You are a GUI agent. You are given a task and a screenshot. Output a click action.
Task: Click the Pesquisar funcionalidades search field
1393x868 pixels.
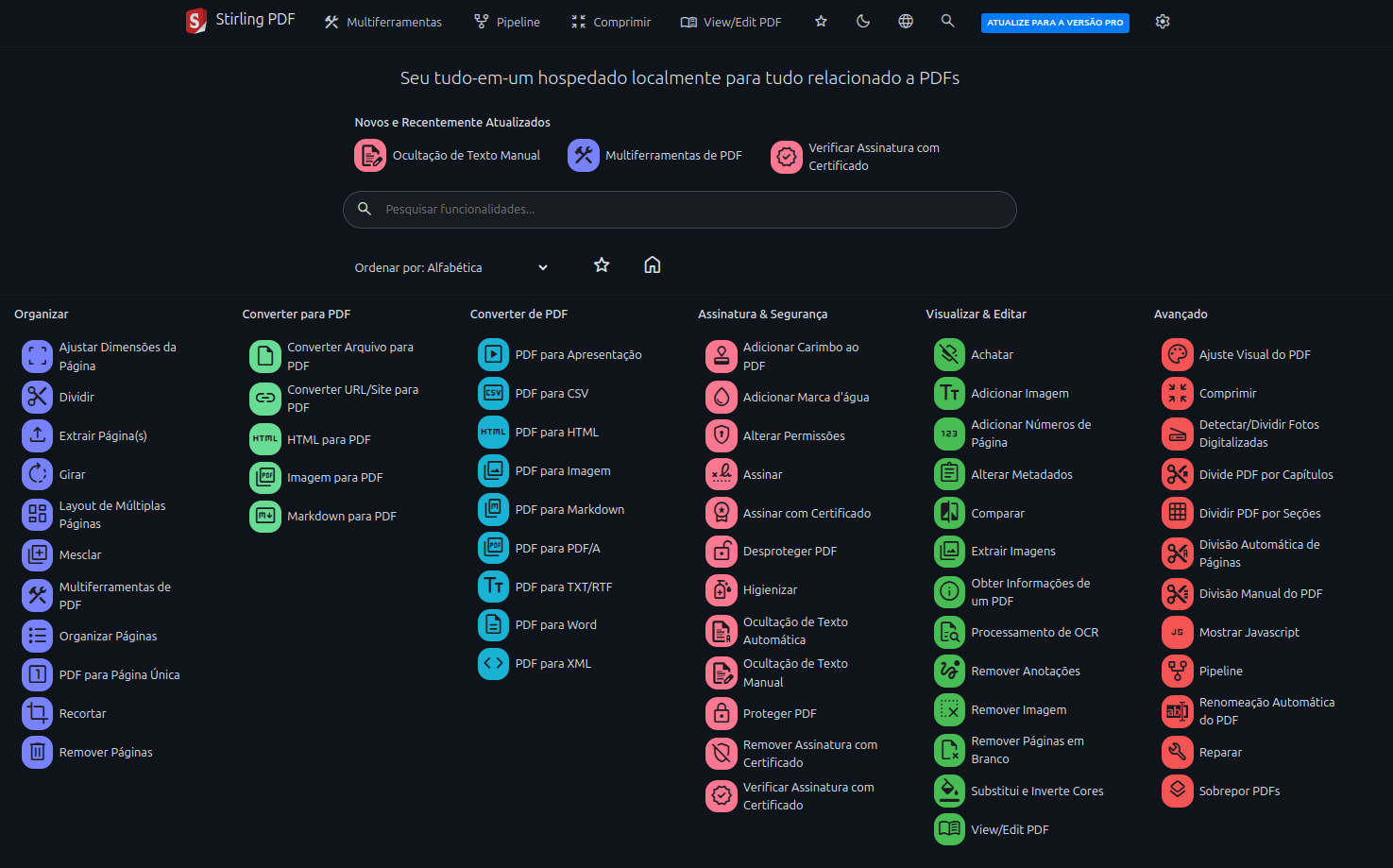(x=680, y=210)
